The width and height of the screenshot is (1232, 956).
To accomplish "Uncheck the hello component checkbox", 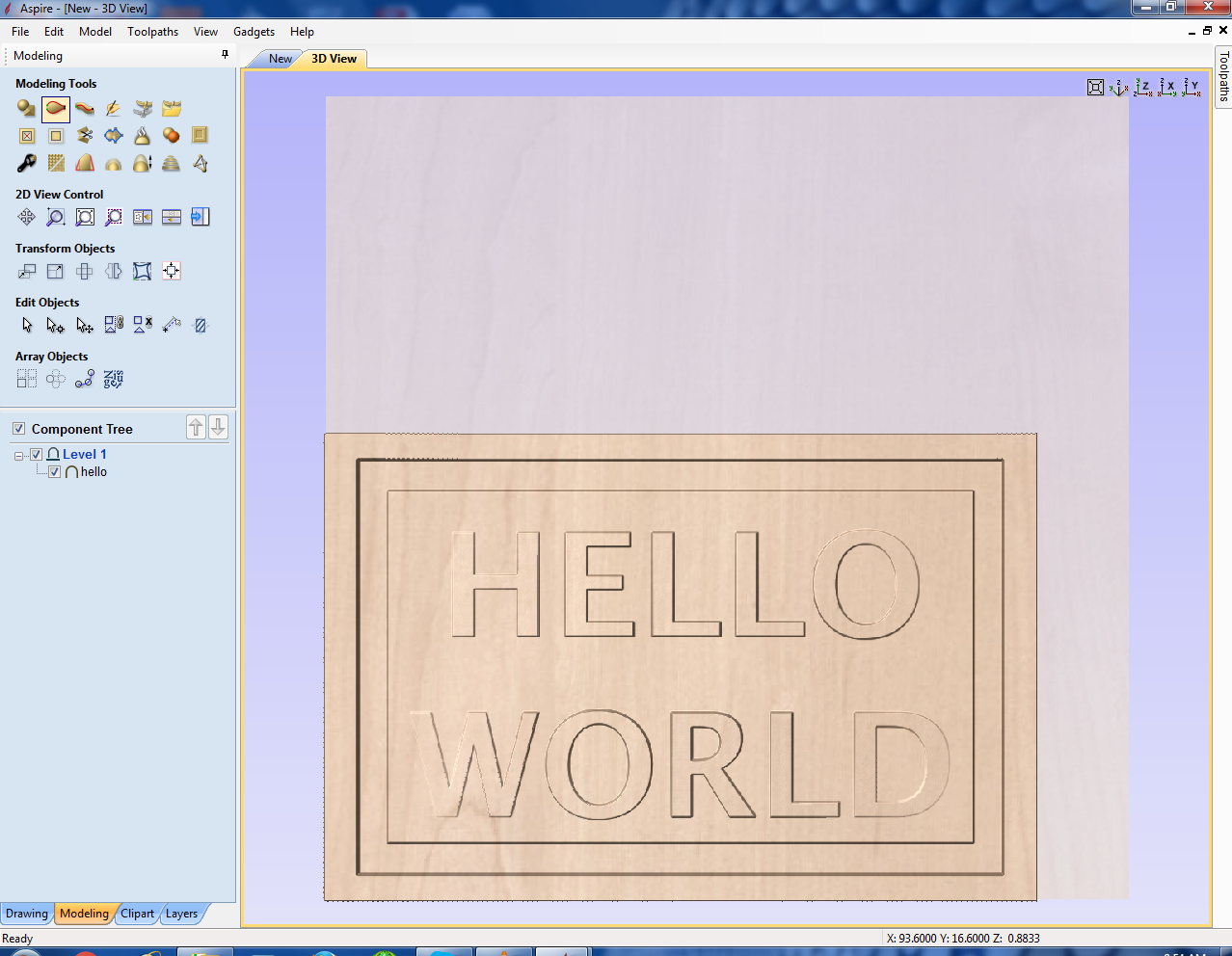I will pyautogui.click(x=55, y=472).
